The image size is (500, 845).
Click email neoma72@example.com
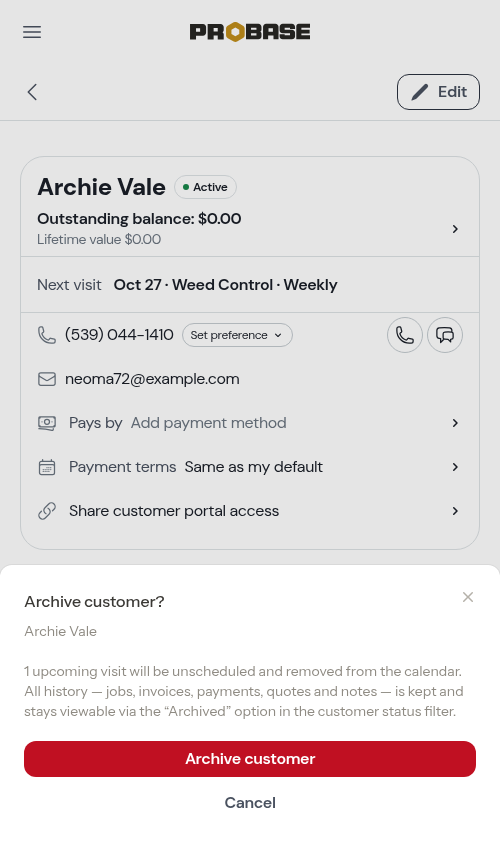click(x=152, y=379)
